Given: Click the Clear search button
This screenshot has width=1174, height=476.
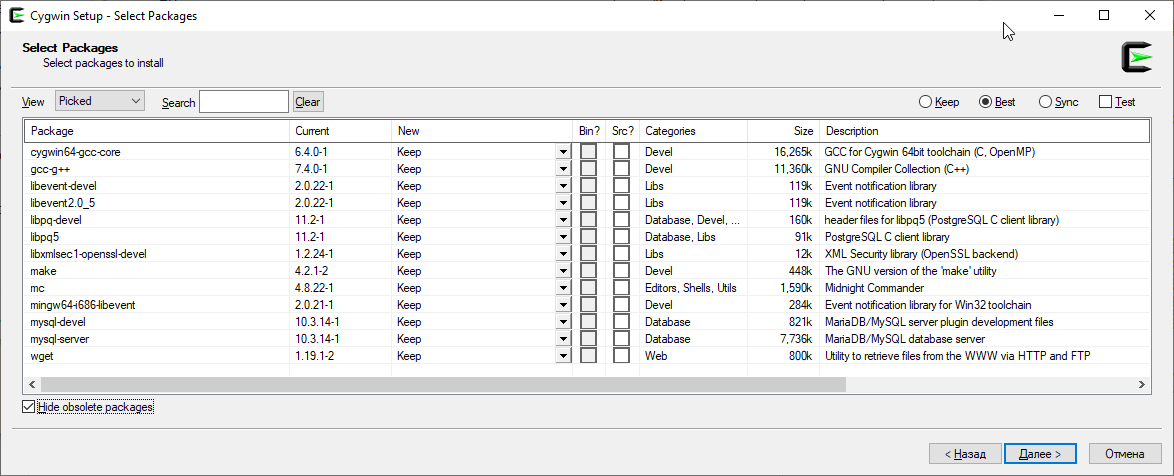Looking at the screenshot, I should click(308, 102).
